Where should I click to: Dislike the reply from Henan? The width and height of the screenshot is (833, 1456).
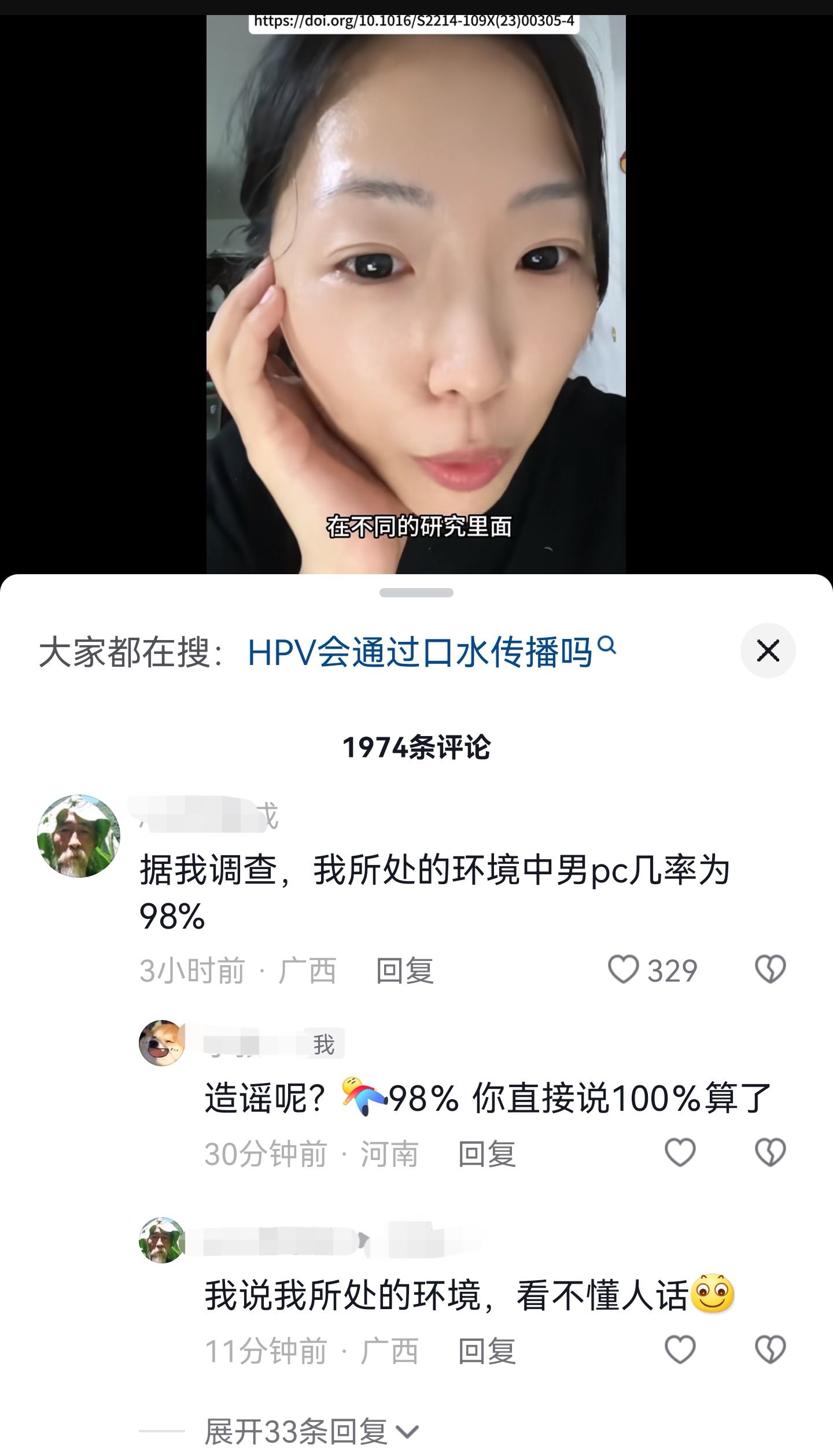[x=770, y=1152]
